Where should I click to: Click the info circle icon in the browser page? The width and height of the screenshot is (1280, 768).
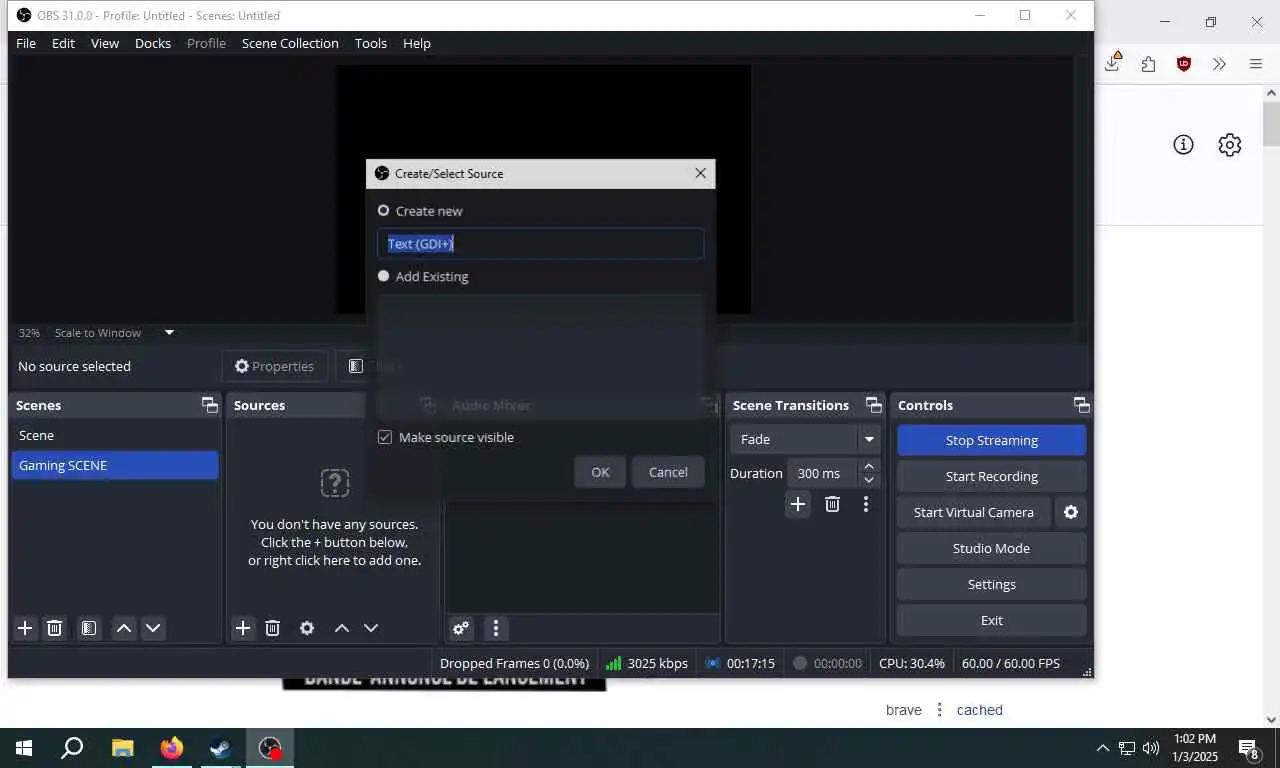coord(1183,145)
